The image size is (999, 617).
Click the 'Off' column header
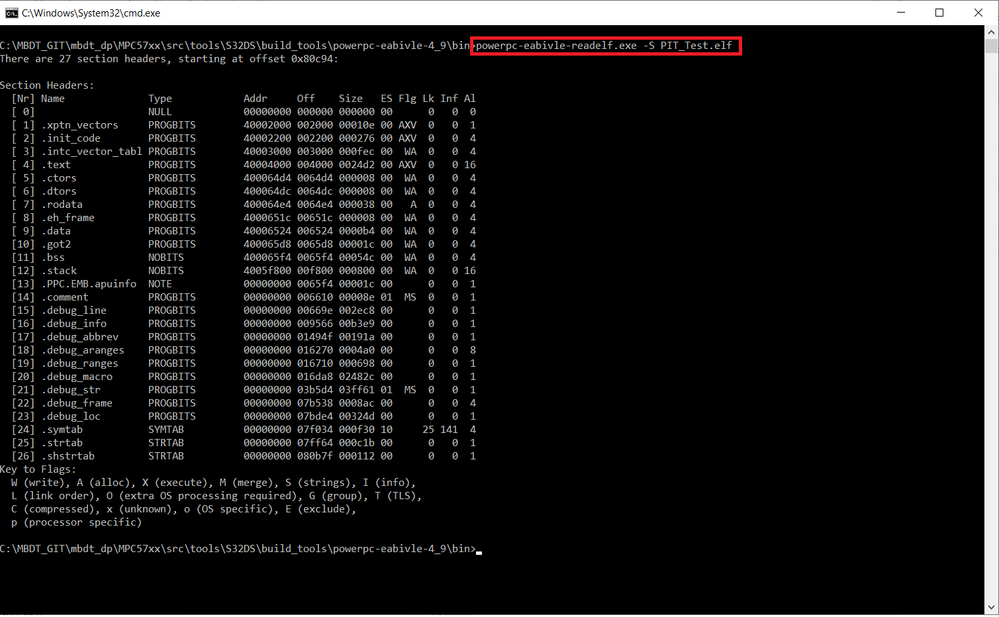[306, 98]
